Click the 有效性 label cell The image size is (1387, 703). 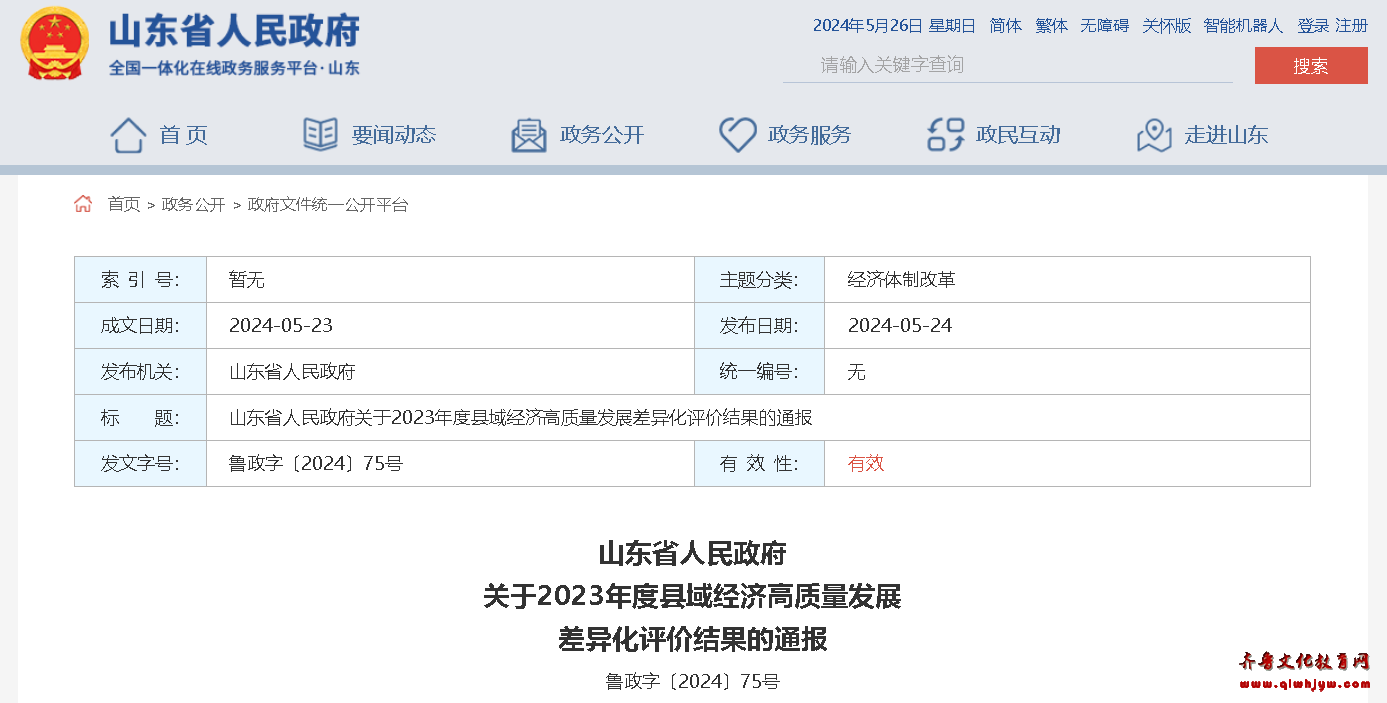click(x=759, y=464)
